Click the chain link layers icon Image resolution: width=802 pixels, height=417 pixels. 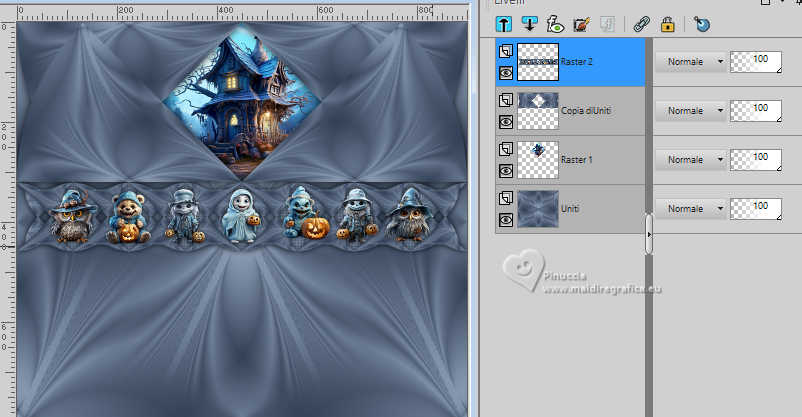tap(641, 24)
